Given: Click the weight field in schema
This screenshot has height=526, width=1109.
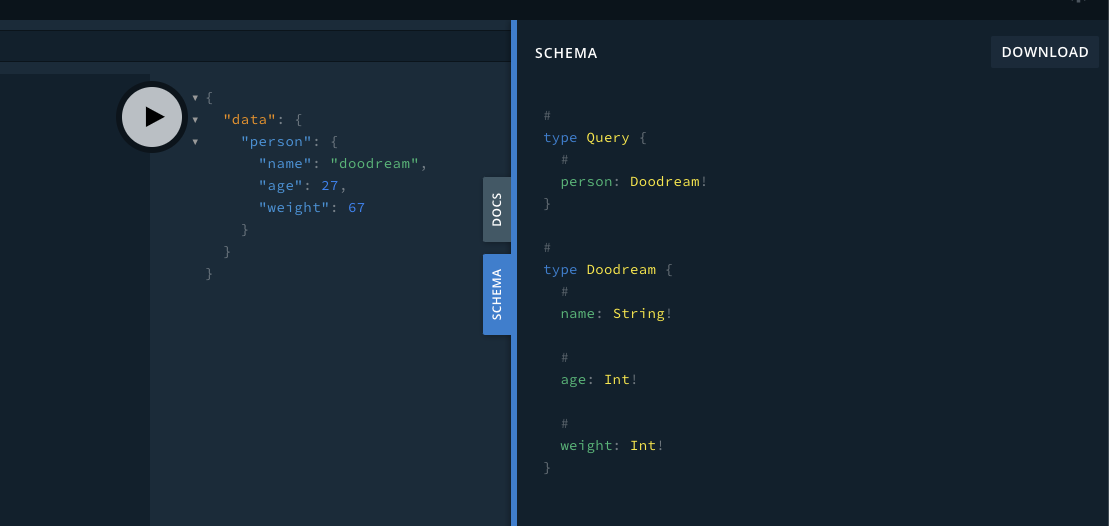Looking at the screenshot, I should coord(586,445).
